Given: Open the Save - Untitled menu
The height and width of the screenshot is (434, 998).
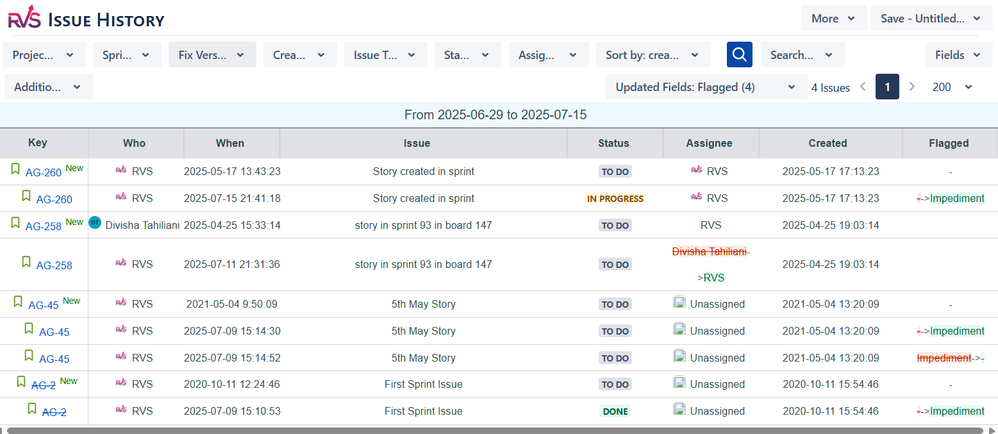Looking at the screenshot, I should point(931,18).
